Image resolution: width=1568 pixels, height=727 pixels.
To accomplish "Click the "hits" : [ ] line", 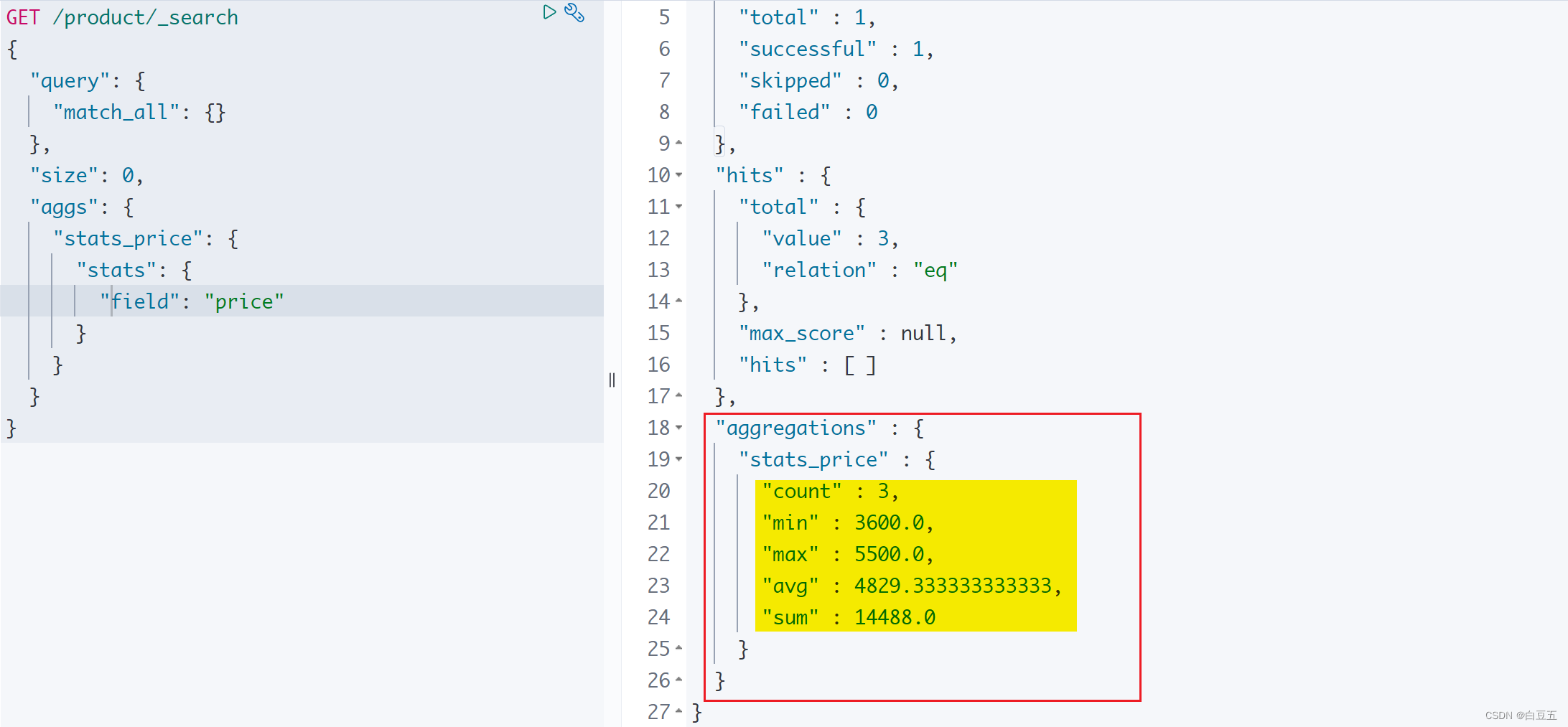I will [x=808, y=365].
